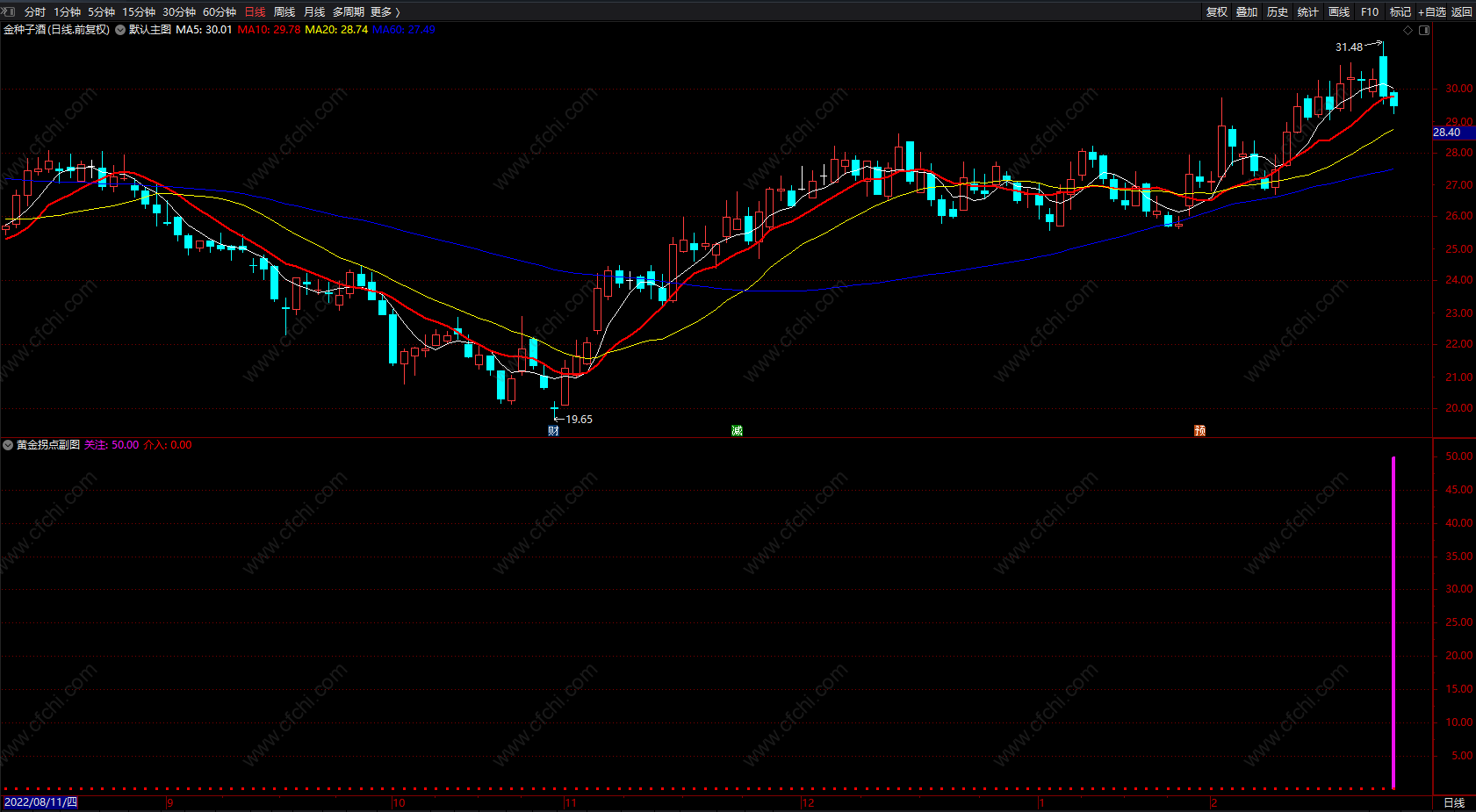Select the 60分钟 period tab
The image size is (1476, 812).
tap(220, 11)
